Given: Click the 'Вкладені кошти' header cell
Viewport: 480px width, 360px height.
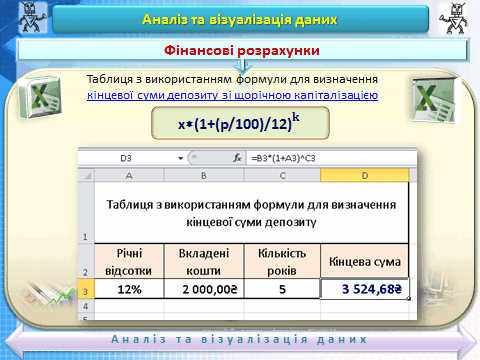Looking at the screenshot, I should pos(204,261).
